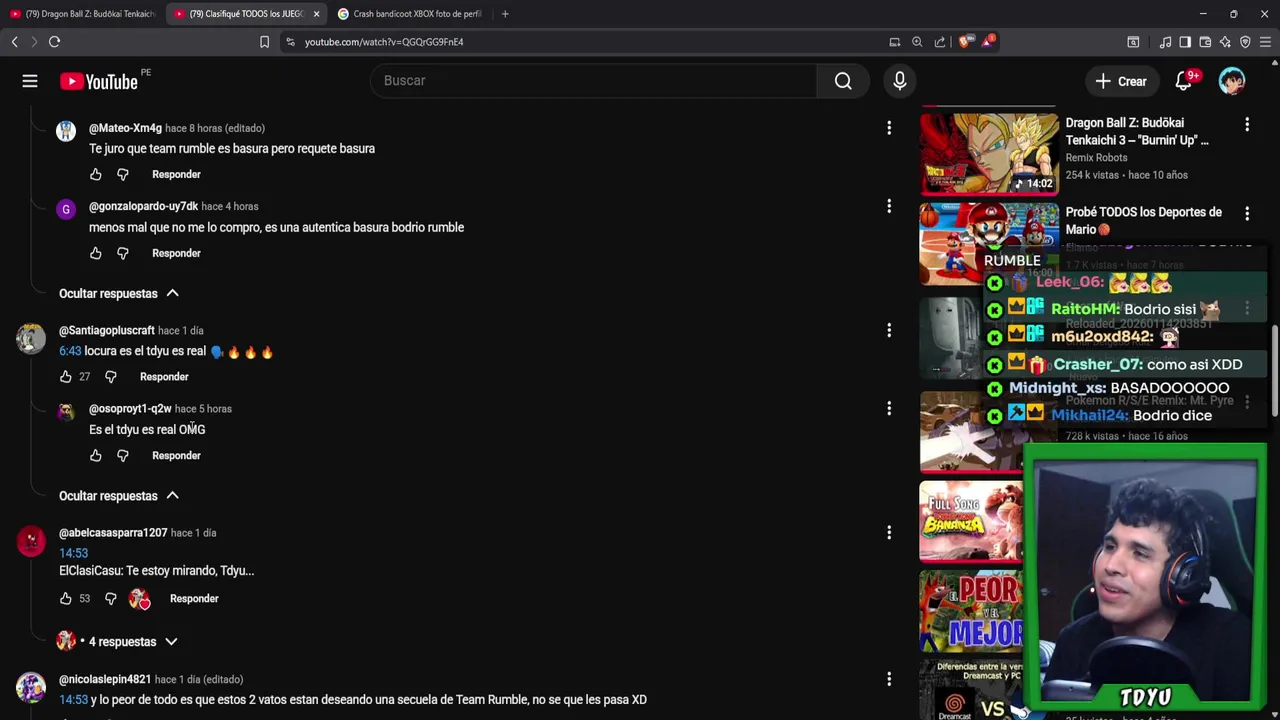
Task: Open media control music note icon
Action: pyautogui.click(x=1165, y=42)
